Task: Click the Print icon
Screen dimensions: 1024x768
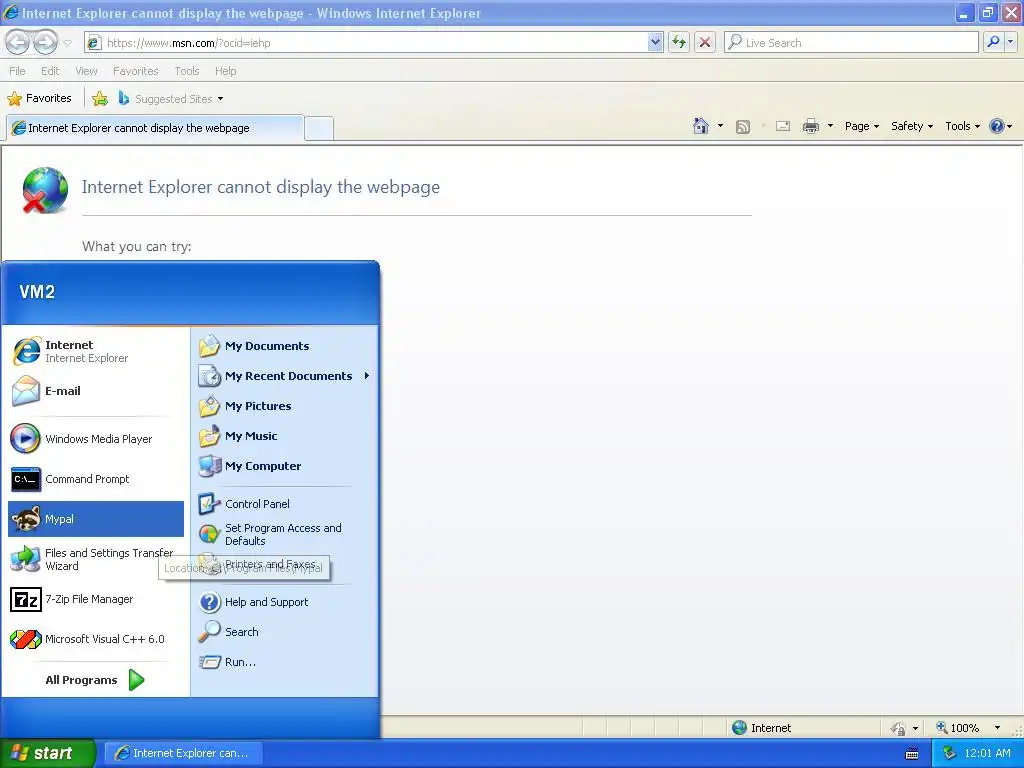Action: click(810, 126)
